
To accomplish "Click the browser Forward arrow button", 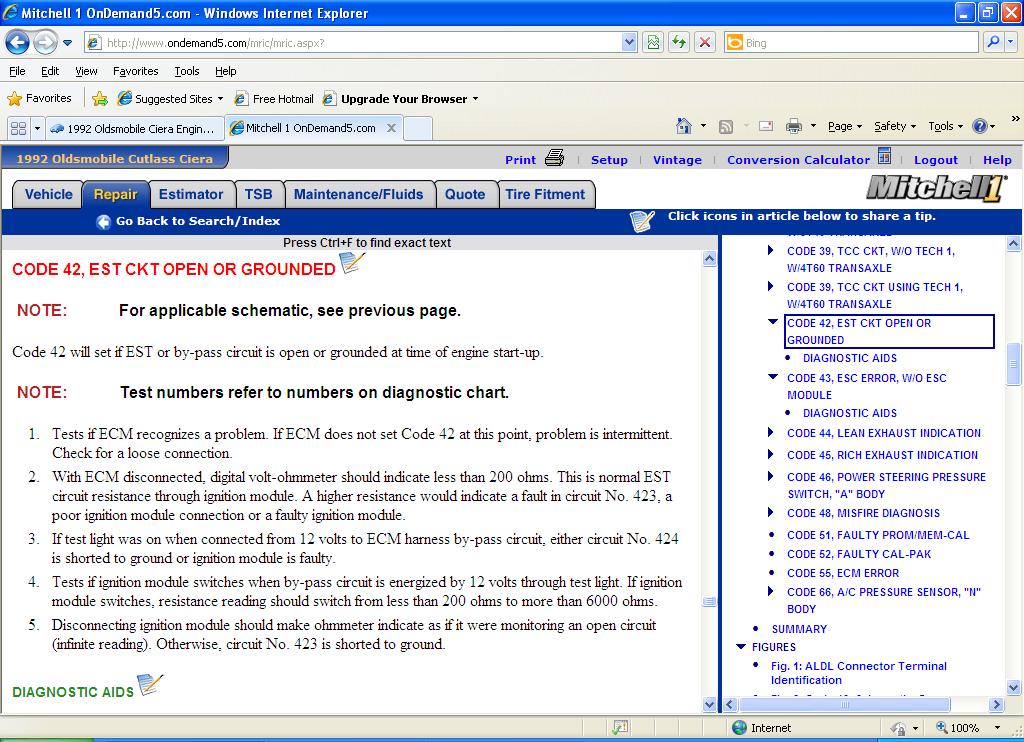I will pyautogui.click(x=44, y=43).
